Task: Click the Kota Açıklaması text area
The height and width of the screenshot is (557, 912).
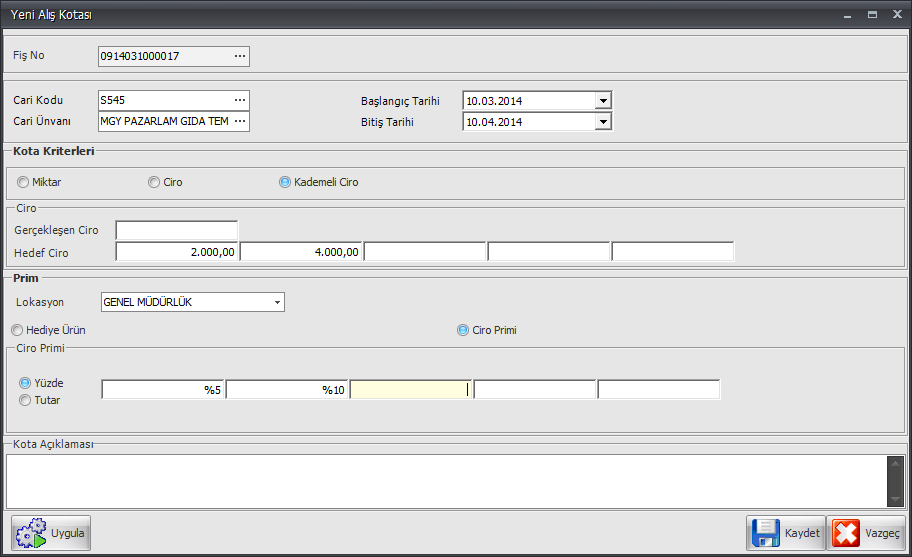Action: click(x=446, y=481)
